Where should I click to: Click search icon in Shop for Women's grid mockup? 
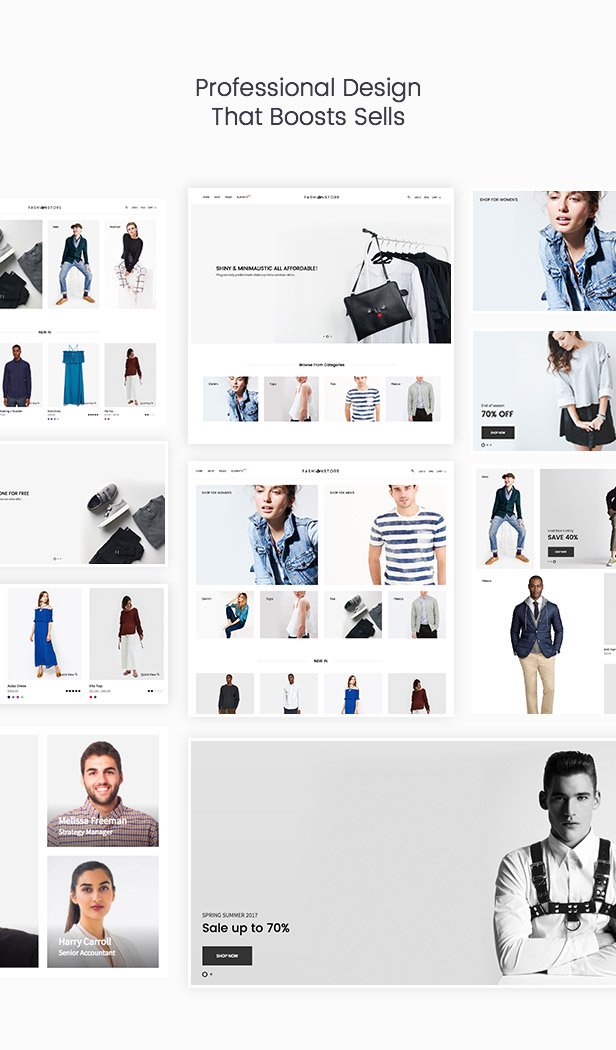coord(412,471)
